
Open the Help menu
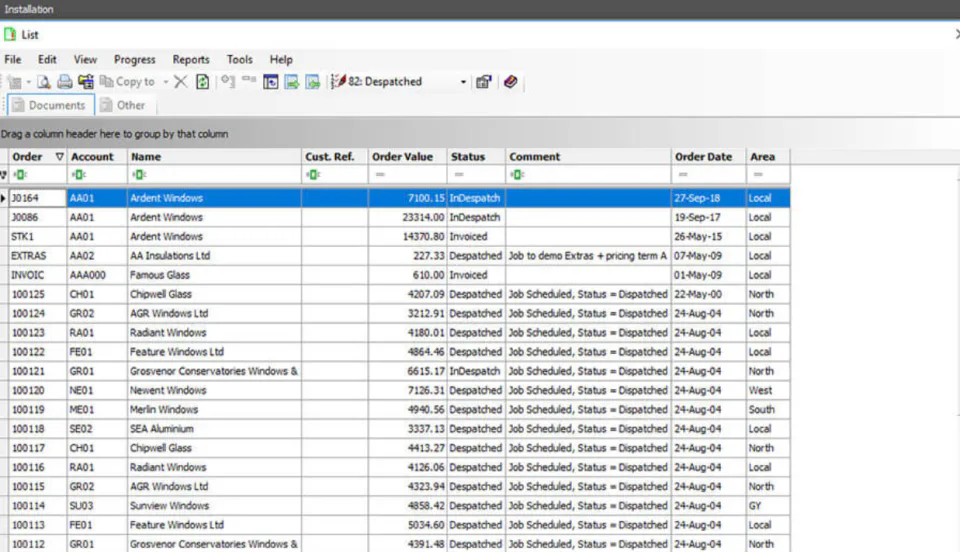pyautogui.click(x=281, y=59)
